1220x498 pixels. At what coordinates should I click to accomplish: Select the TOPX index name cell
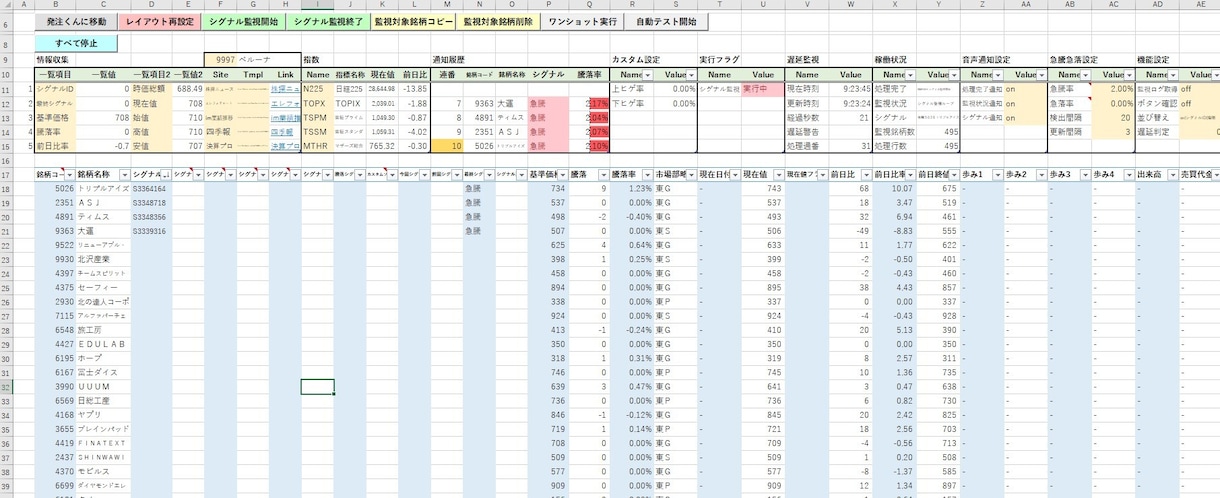click(317, 103)
